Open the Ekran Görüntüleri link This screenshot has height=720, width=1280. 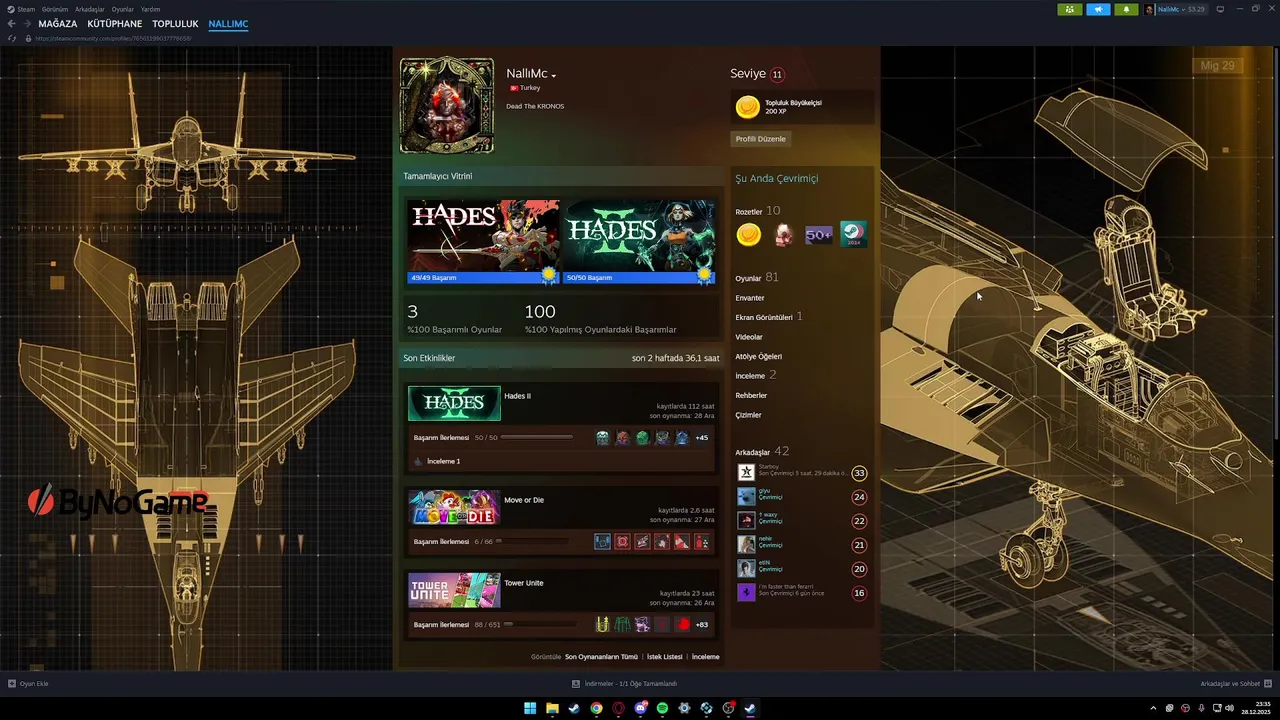764,317
